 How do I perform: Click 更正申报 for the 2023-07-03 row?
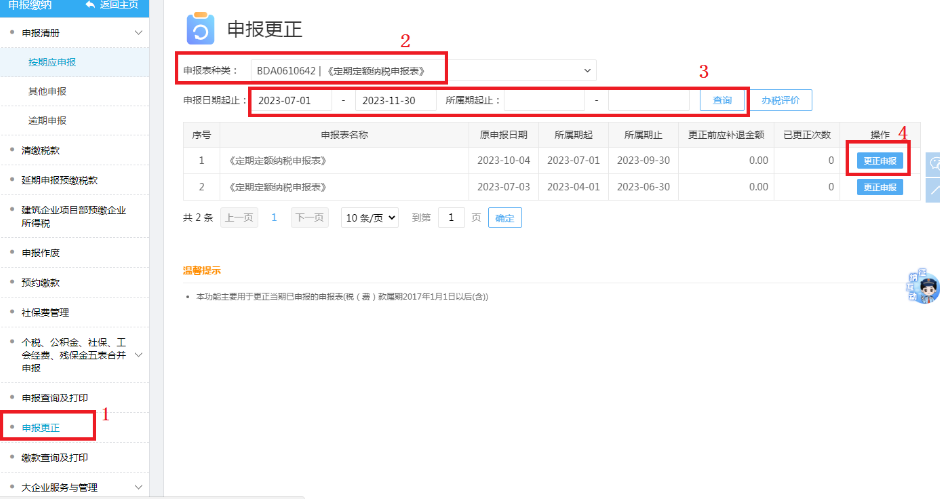click(879, 187)
